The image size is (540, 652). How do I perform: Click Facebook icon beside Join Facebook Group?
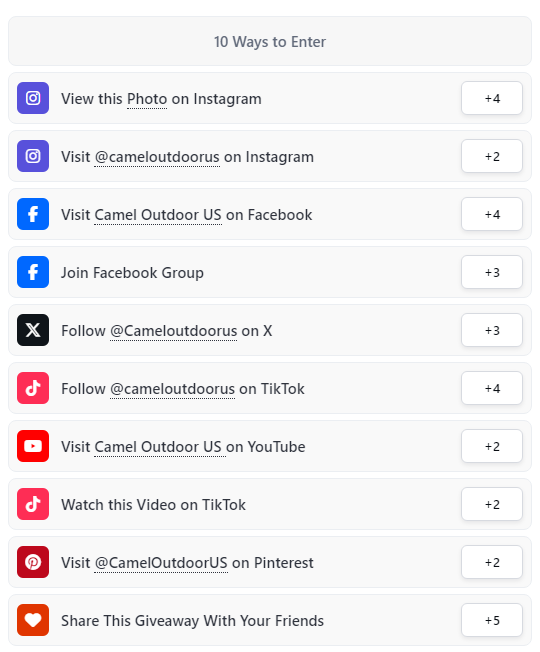click(33, 272)
